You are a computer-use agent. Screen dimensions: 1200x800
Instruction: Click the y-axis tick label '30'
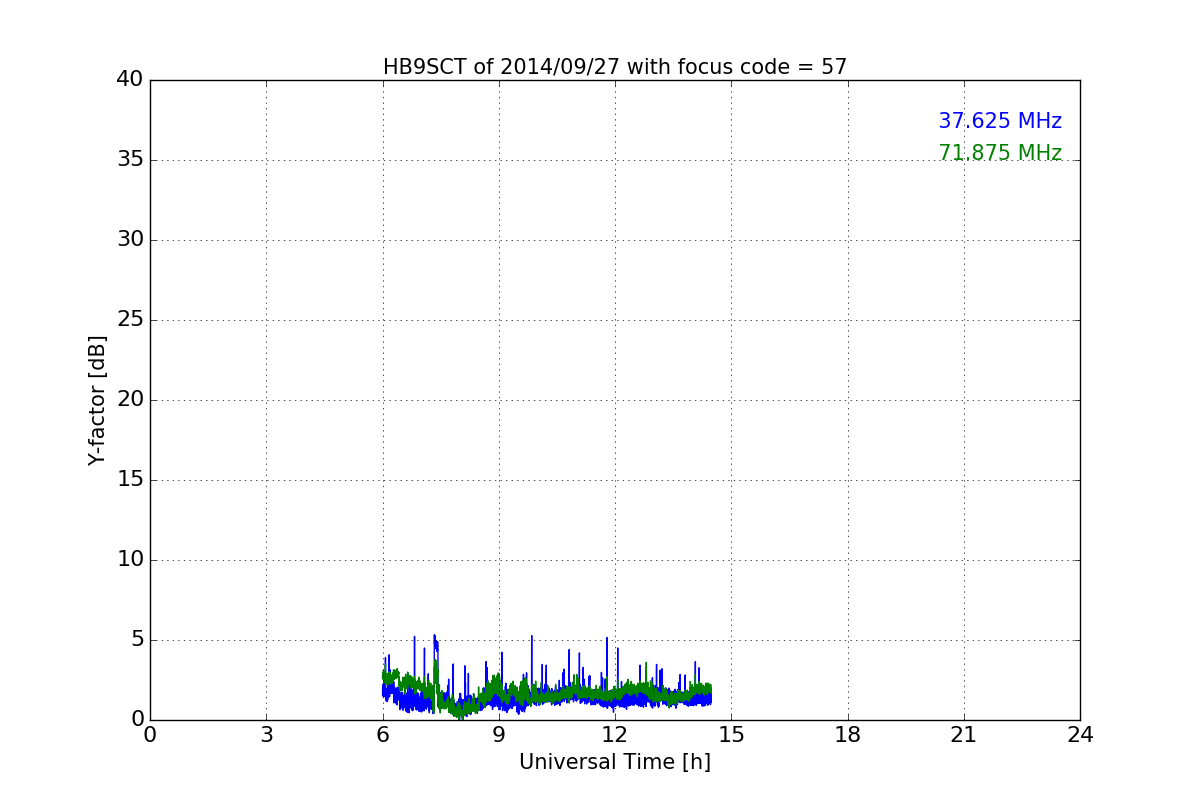[x=130, y=240]
